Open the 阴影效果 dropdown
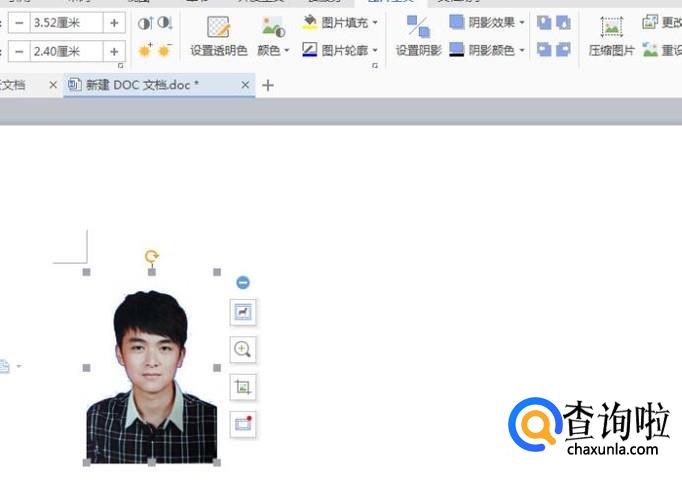 (x=487, y=22)
